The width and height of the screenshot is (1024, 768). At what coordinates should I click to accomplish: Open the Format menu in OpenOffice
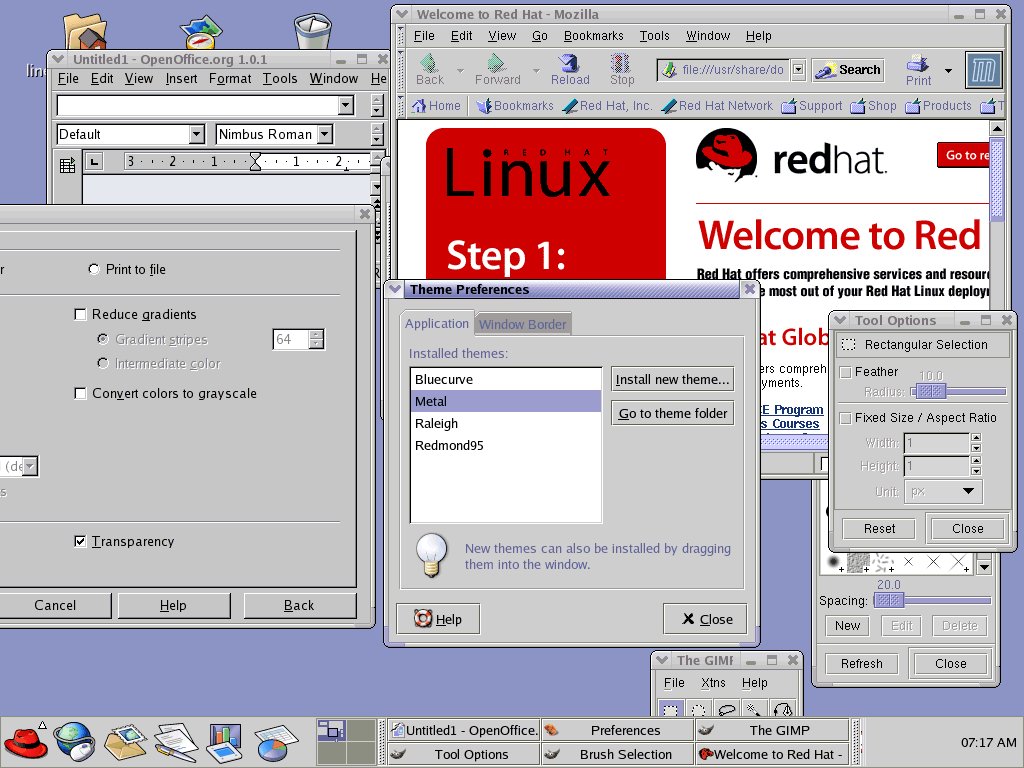tap(230, 78)
